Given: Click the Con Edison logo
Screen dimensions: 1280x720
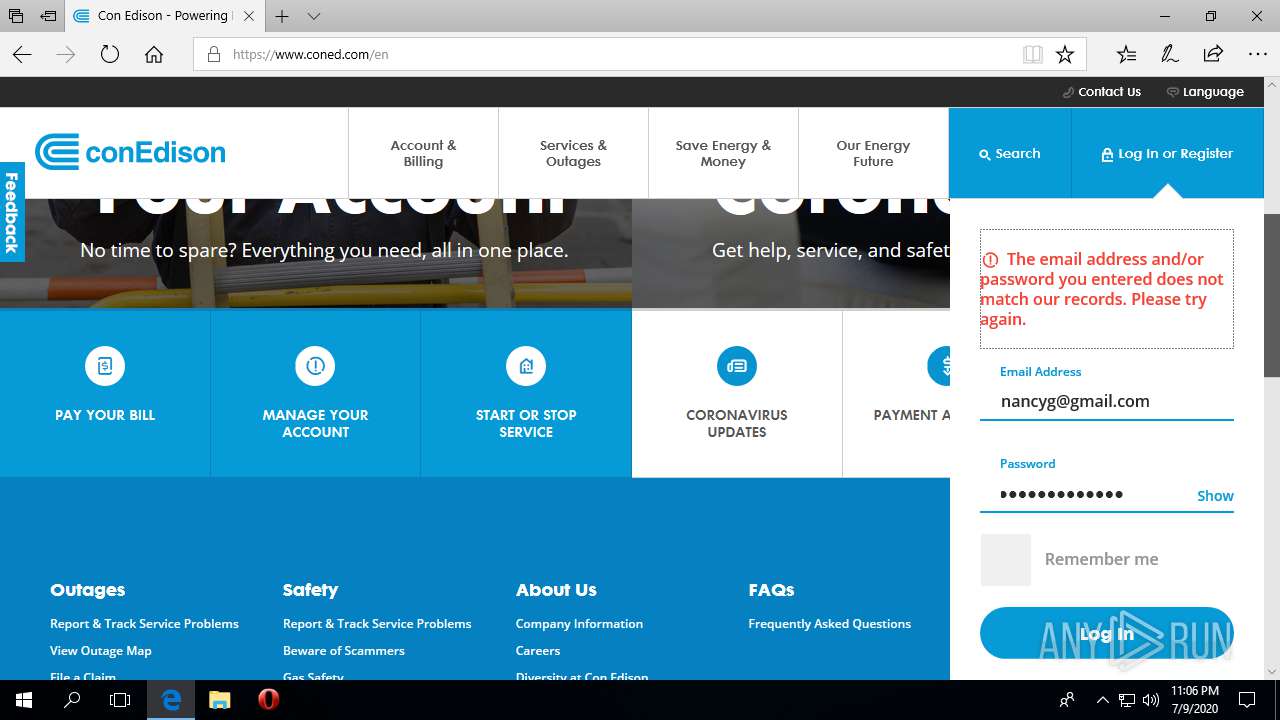Looking at the screenshot, I should pyautogui.click(x=130, y=152).
